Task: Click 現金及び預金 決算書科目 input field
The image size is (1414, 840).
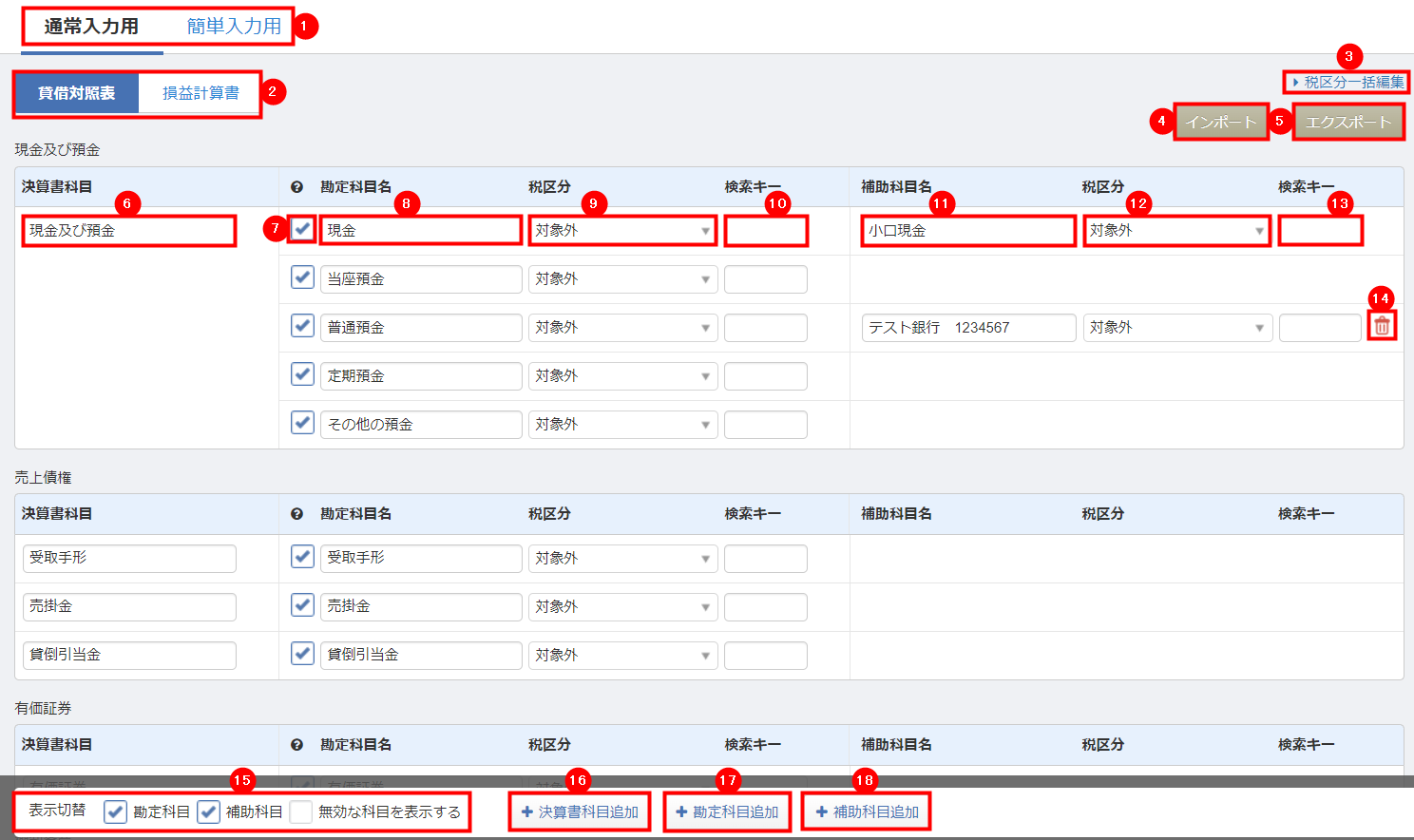Action: point(129,231)
